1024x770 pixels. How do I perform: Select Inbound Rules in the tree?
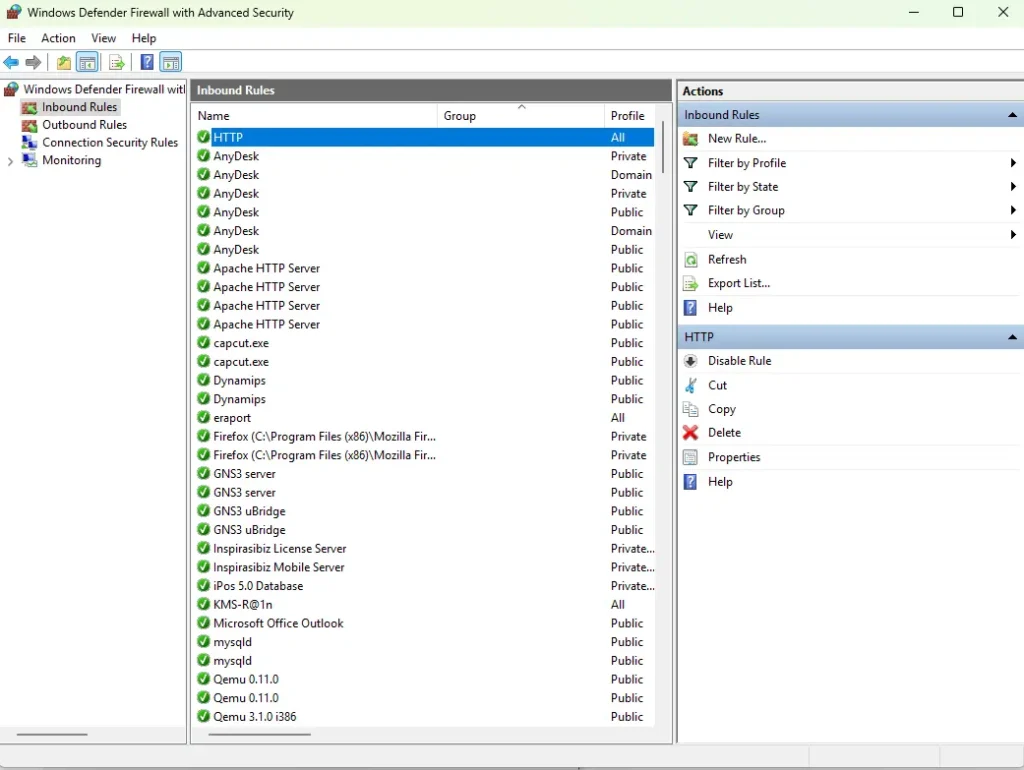pyautogui.click(x=79, y=107)
